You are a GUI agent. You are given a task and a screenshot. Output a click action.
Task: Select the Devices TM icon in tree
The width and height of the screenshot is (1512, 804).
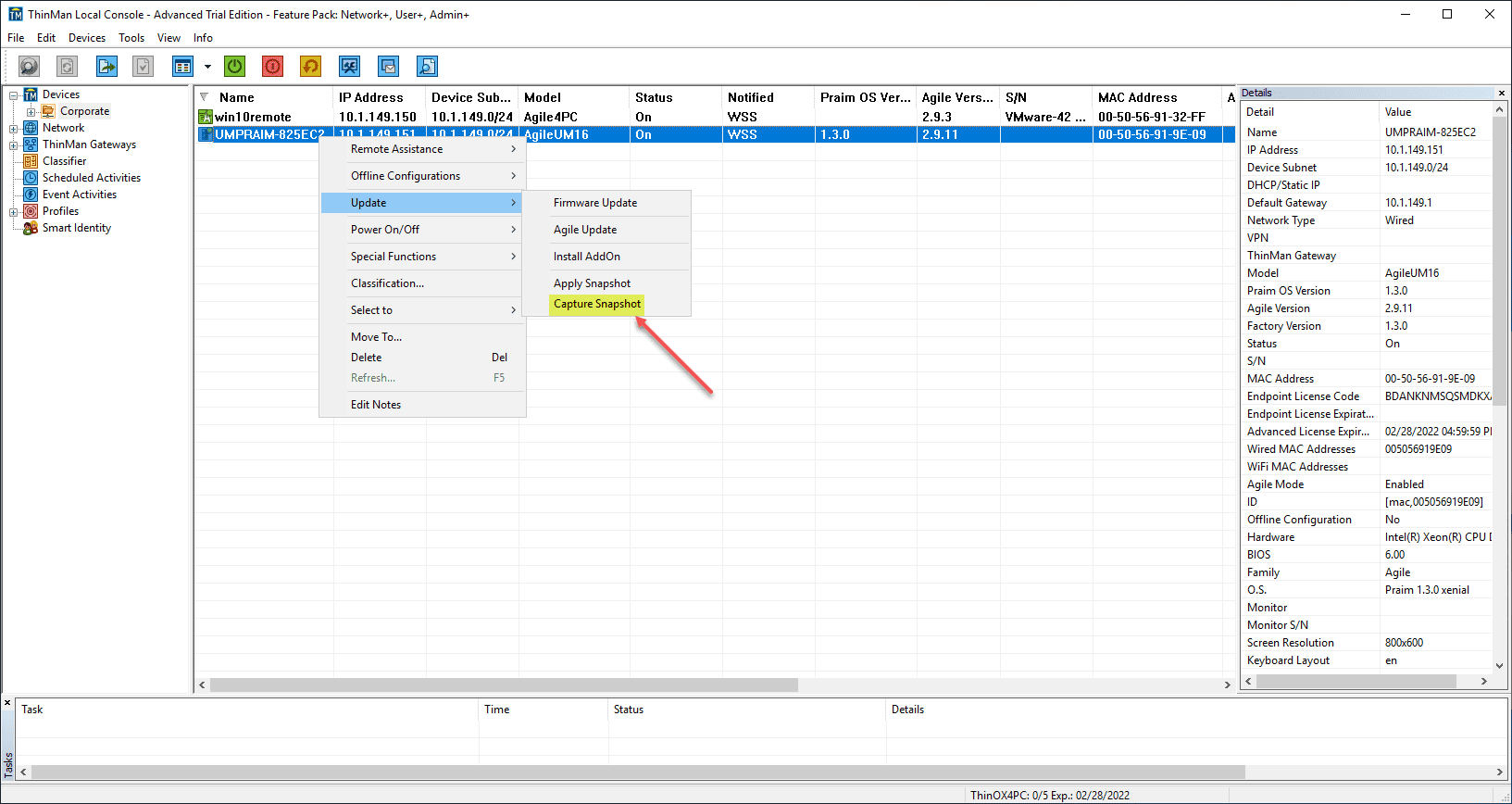click(31, 94)
